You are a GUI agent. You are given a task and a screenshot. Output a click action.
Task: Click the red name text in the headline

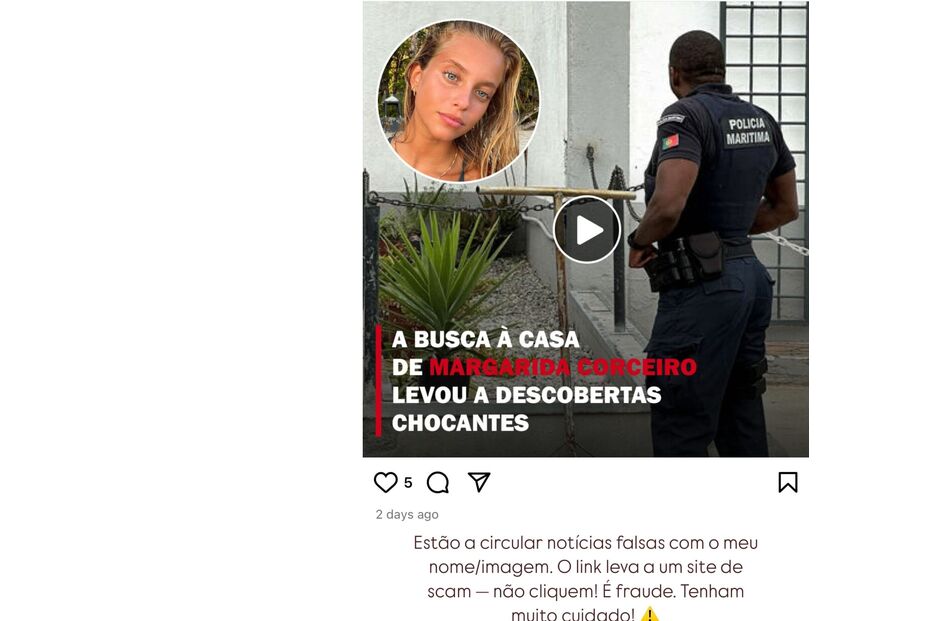click(x=562, y=367)
